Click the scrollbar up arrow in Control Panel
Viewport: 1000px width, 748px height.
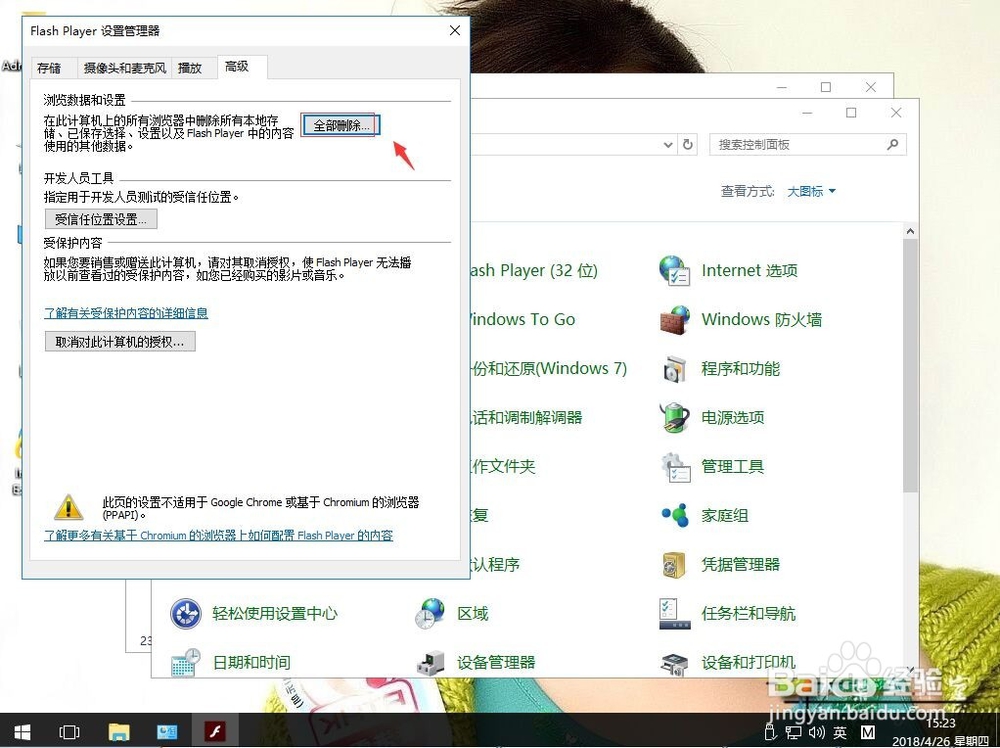(x=910, y=231)
